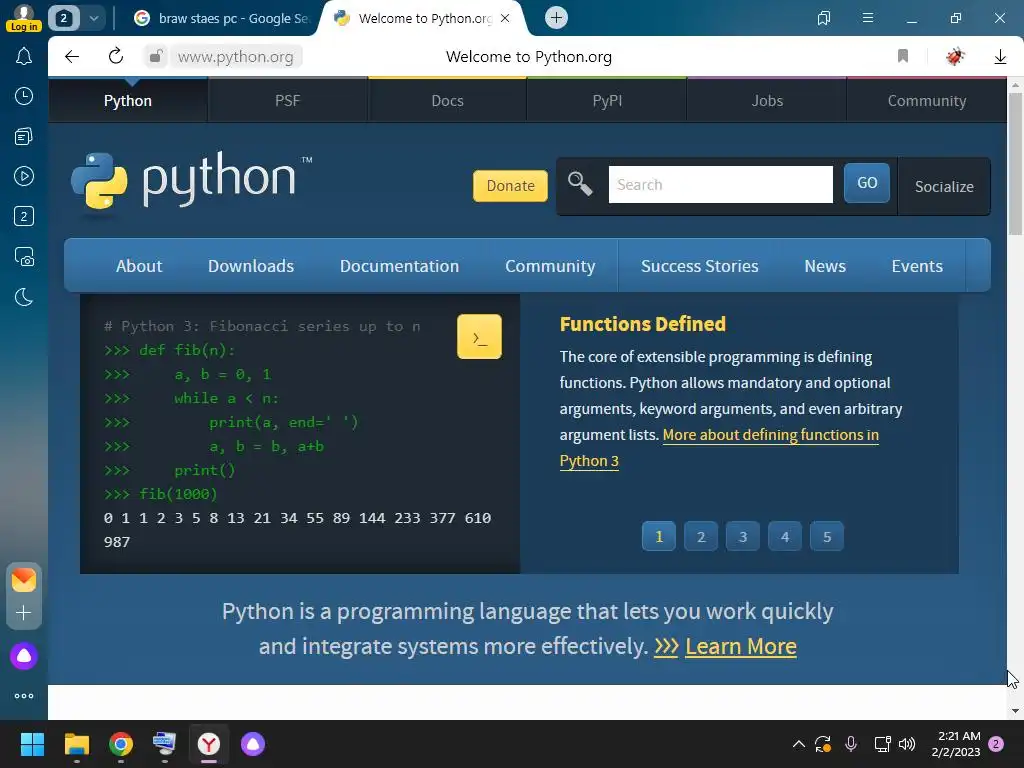This screenshot has width=1024, height=768.
Task: Open the ladybug extension icon
Action: [955, 56]
